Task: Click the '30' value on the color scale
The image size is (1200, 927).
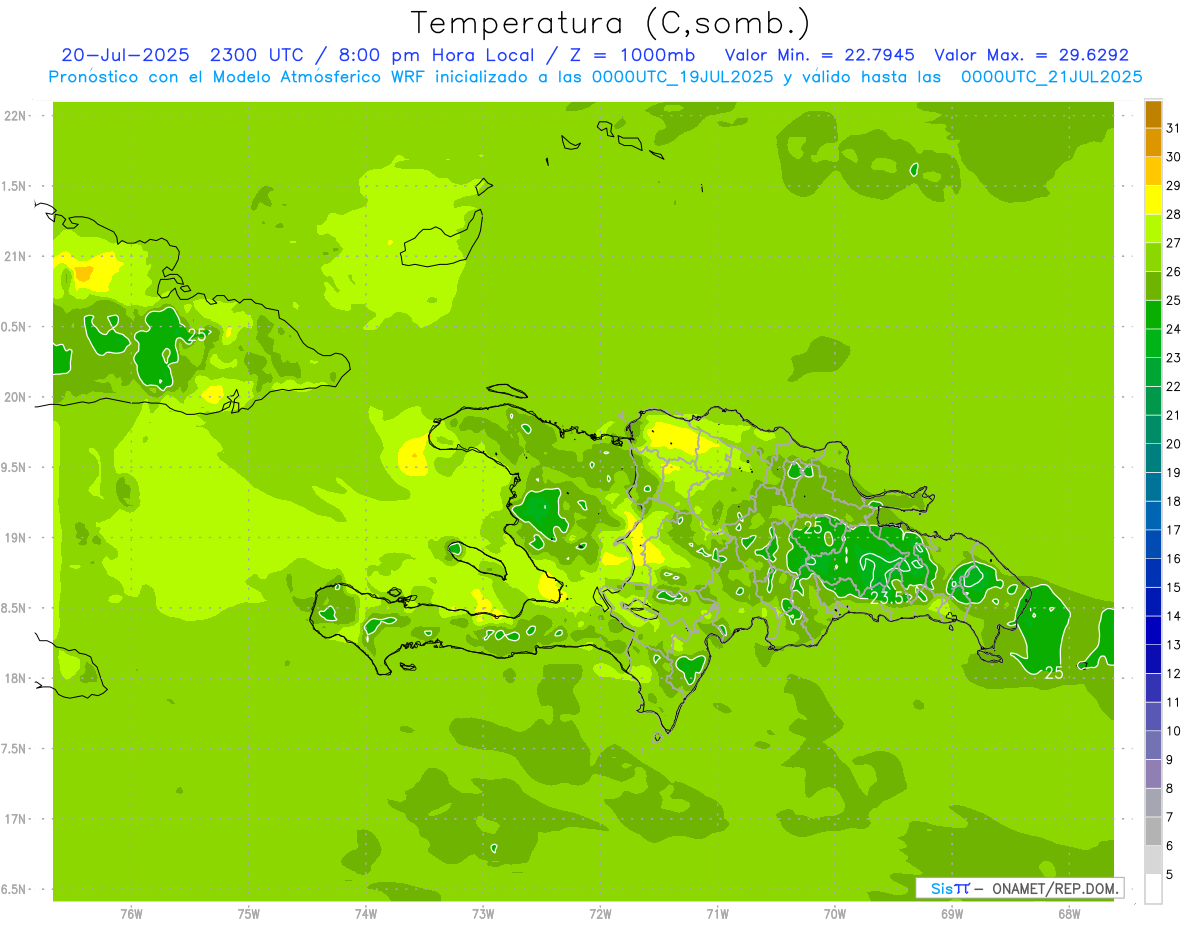Action: tap(1174, 157)
